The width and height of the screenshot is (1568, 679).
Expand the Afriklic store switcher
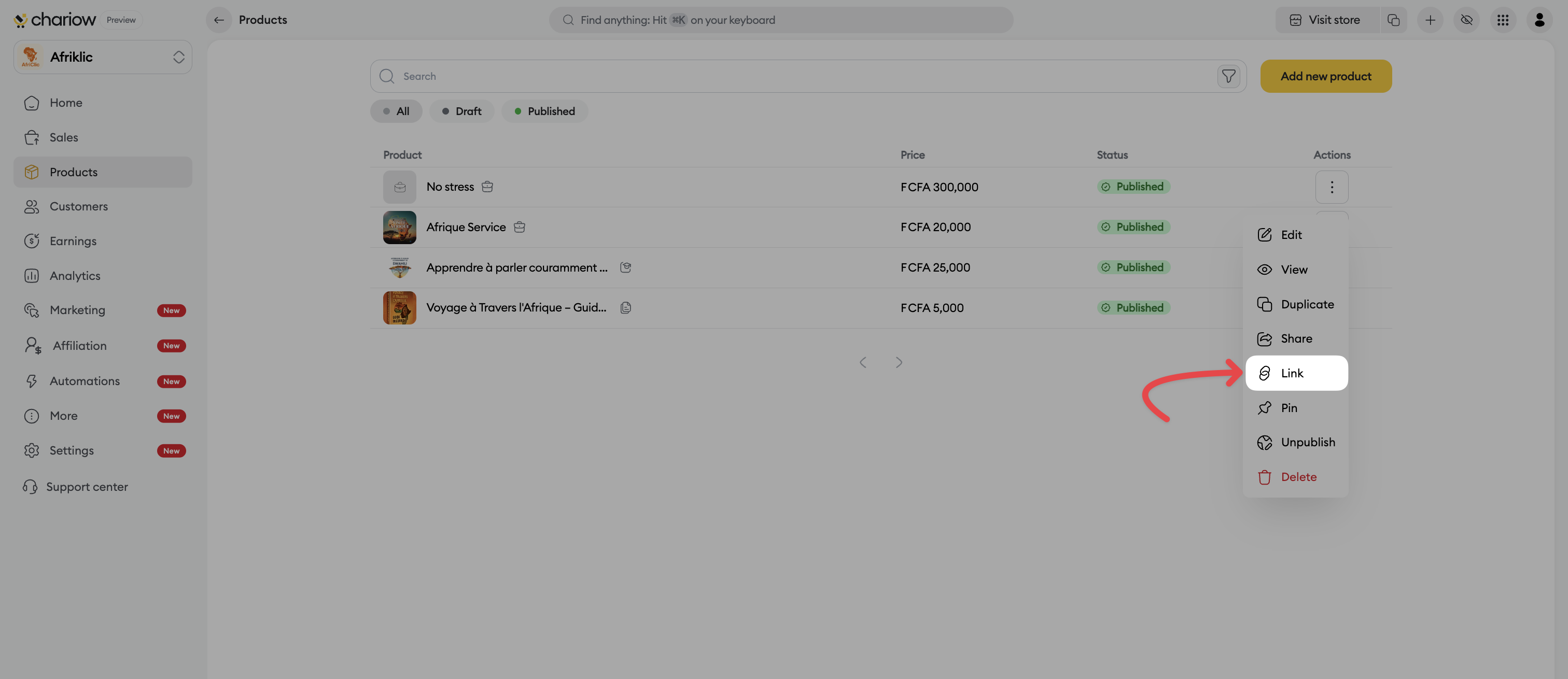point(103,57)
